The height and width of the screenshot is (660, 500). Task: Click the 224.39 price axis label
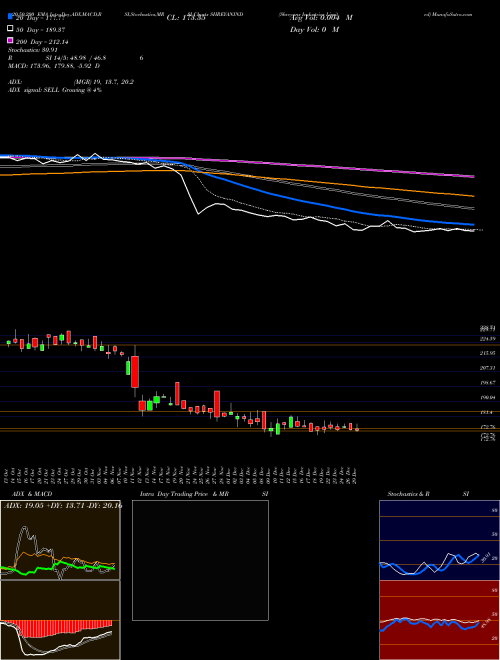(488, 338)
